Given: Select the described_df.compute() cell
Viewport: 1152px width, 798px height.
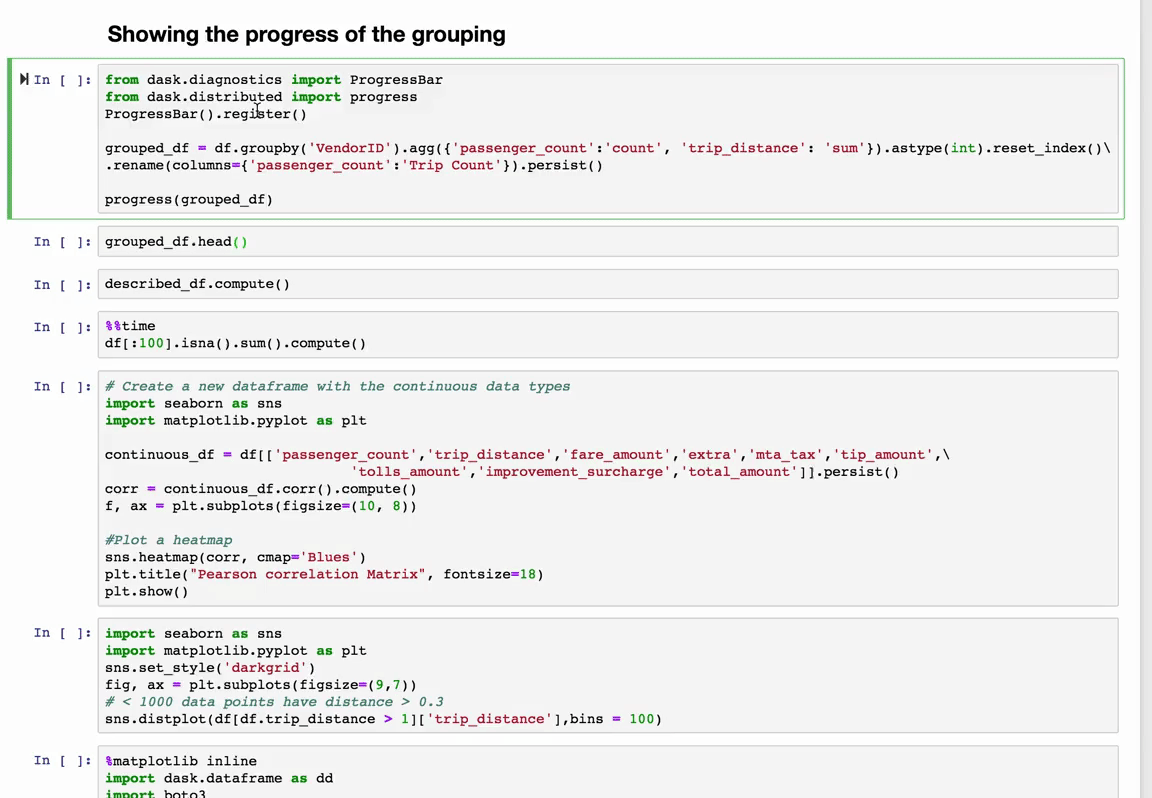Looking at the screenshot, I should pos(198,284).
